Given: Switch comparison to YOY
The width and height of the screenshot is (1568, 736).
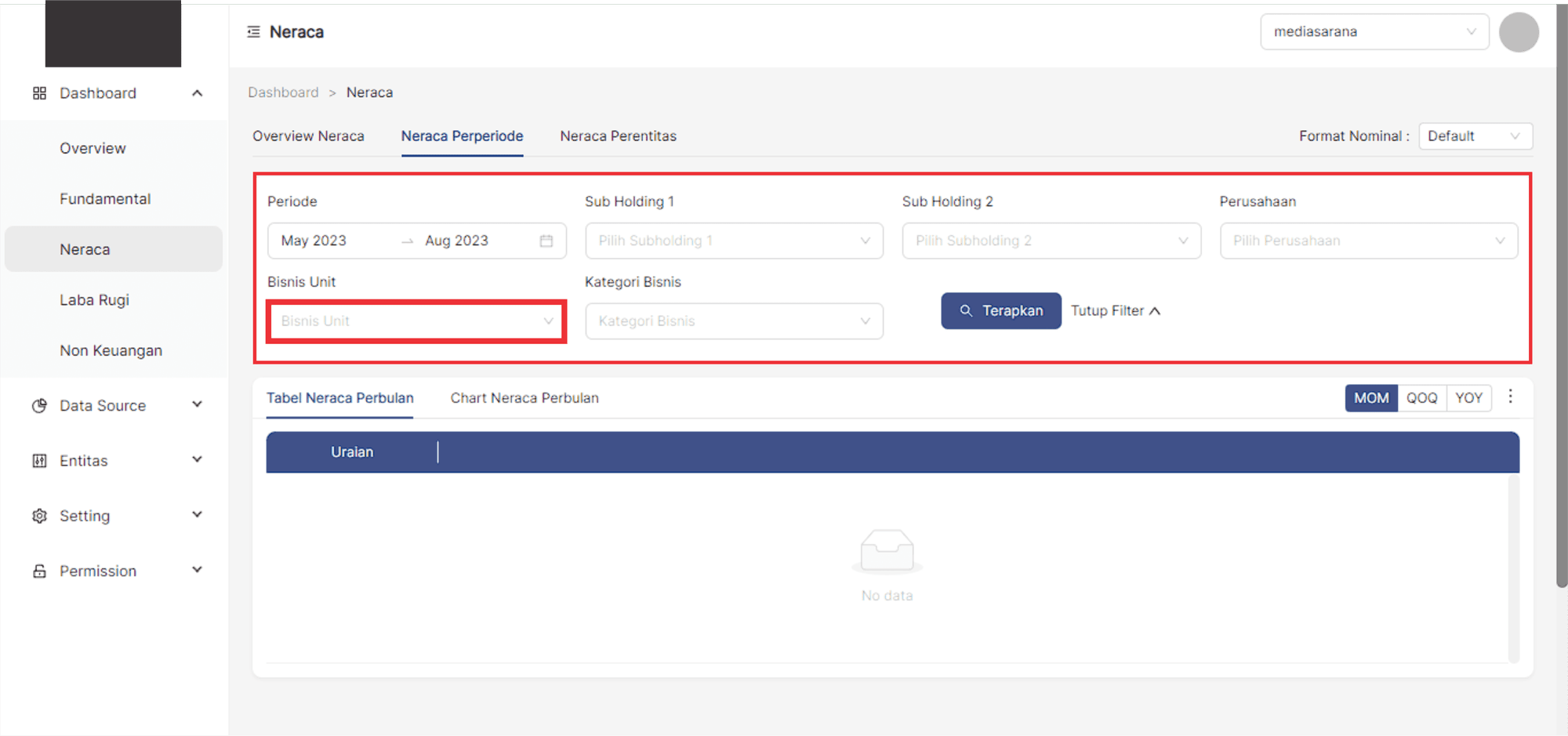Looking at the screenshot, I should pos(1468,398).
